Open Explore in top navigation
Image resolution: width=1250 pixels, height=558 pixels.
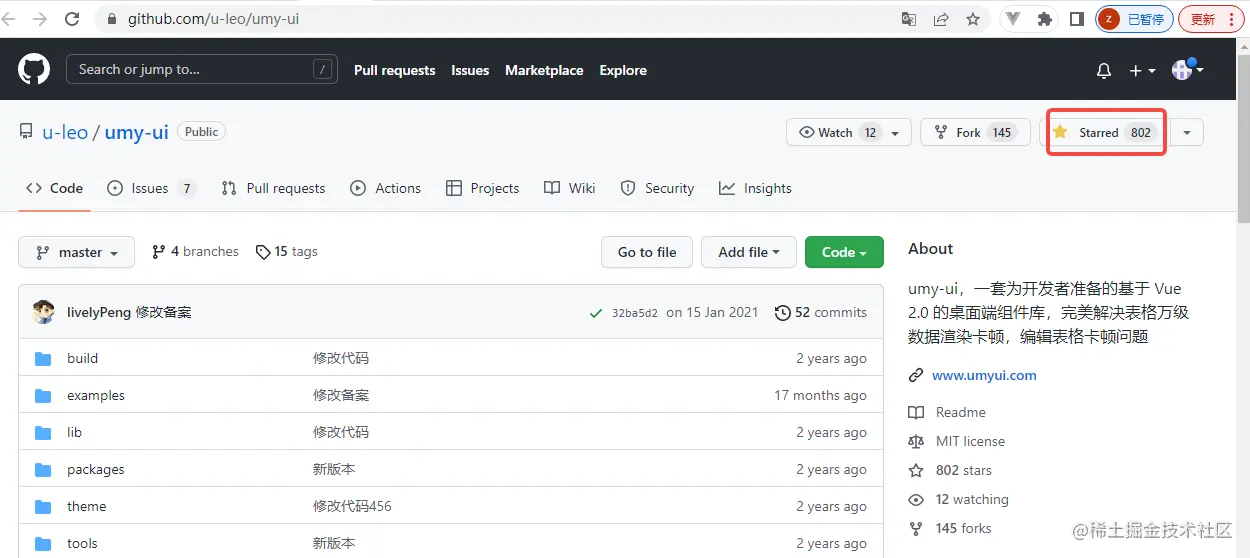tap(623, 70)
